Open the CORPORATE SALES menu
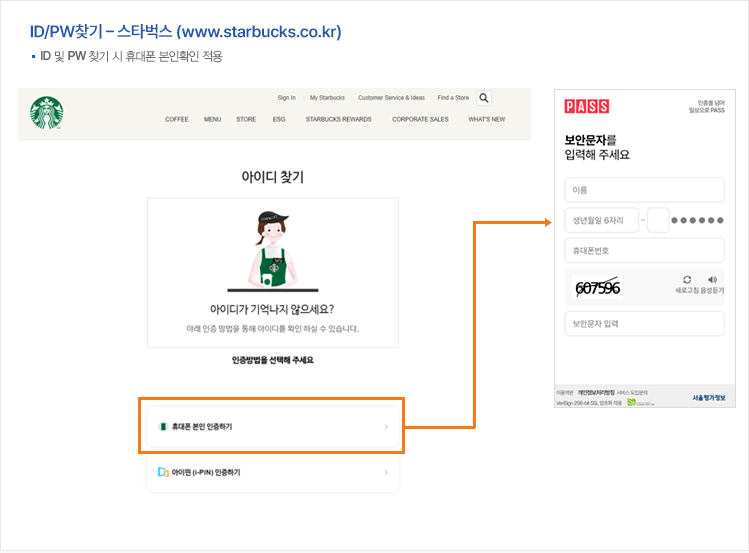This screenshot has width=749, height=553. tap(420, 119)
